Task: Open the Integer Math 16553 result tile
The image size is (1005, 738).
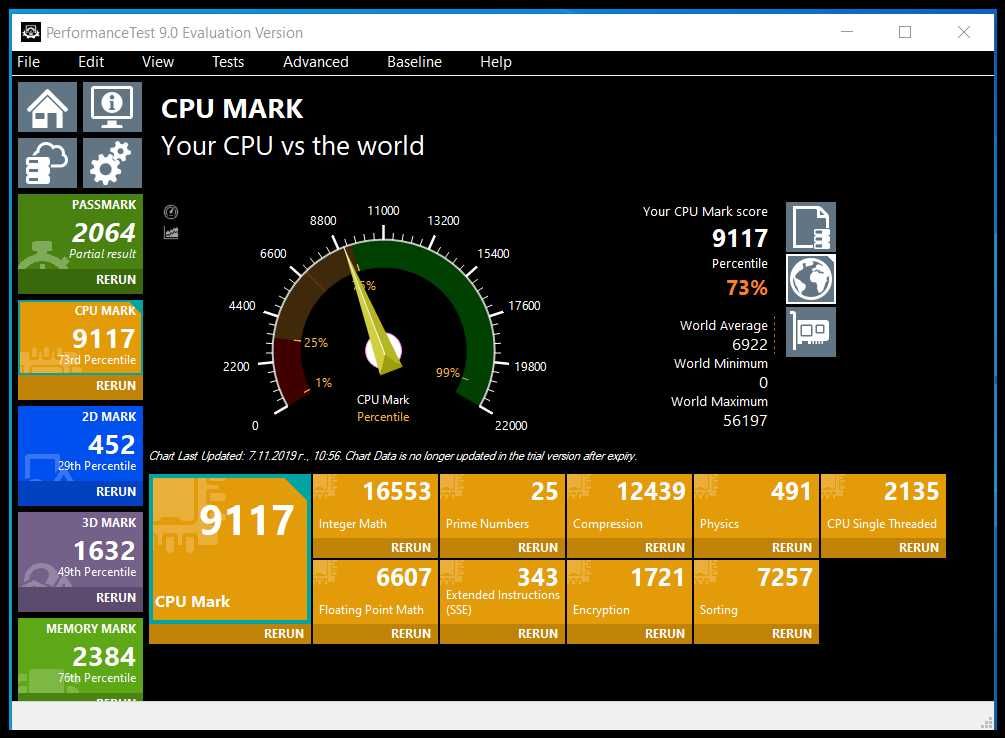Action: click(376, 507)
